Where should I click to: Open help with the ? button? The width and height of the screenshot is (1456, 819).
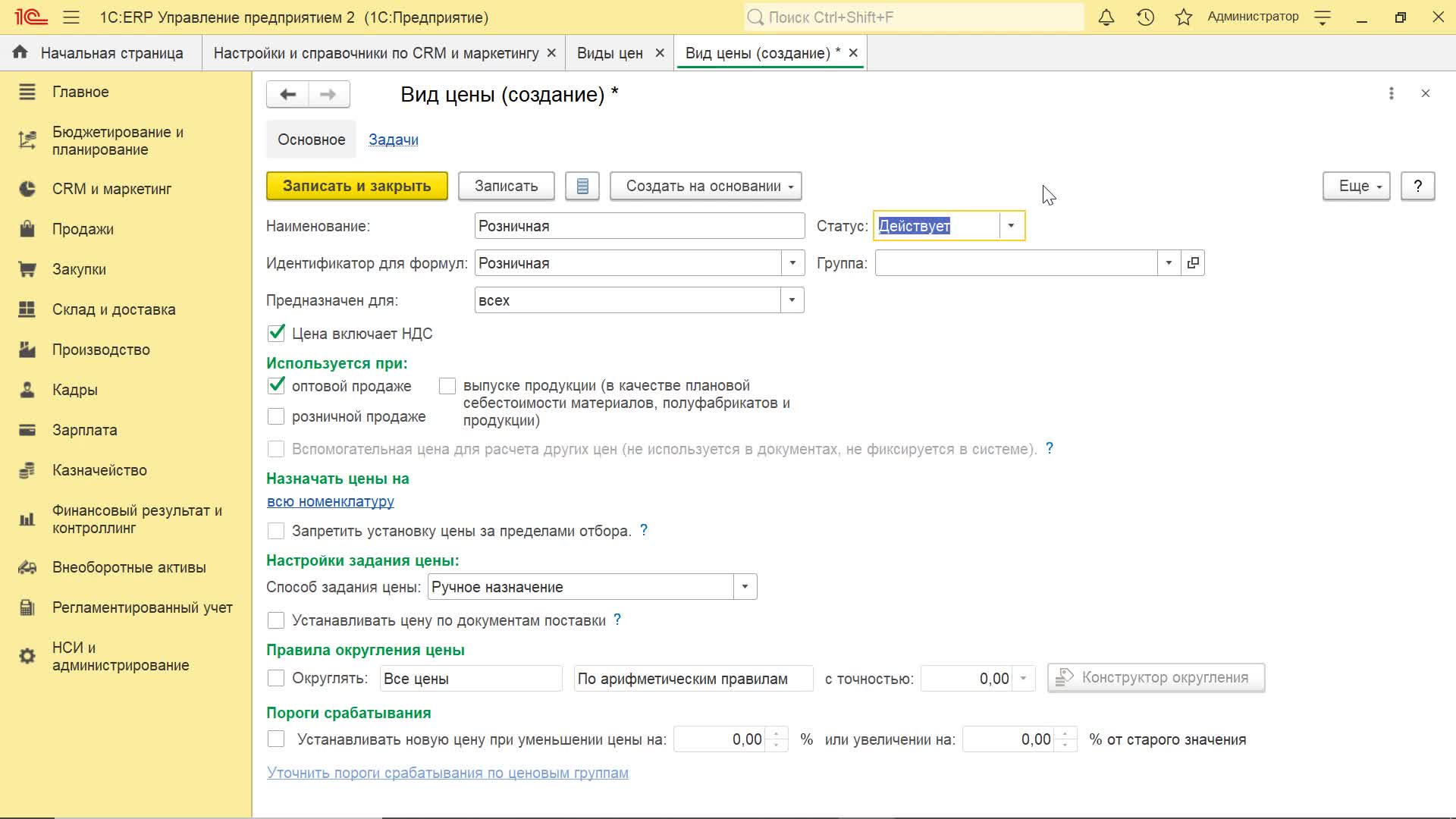[1417, 186]
